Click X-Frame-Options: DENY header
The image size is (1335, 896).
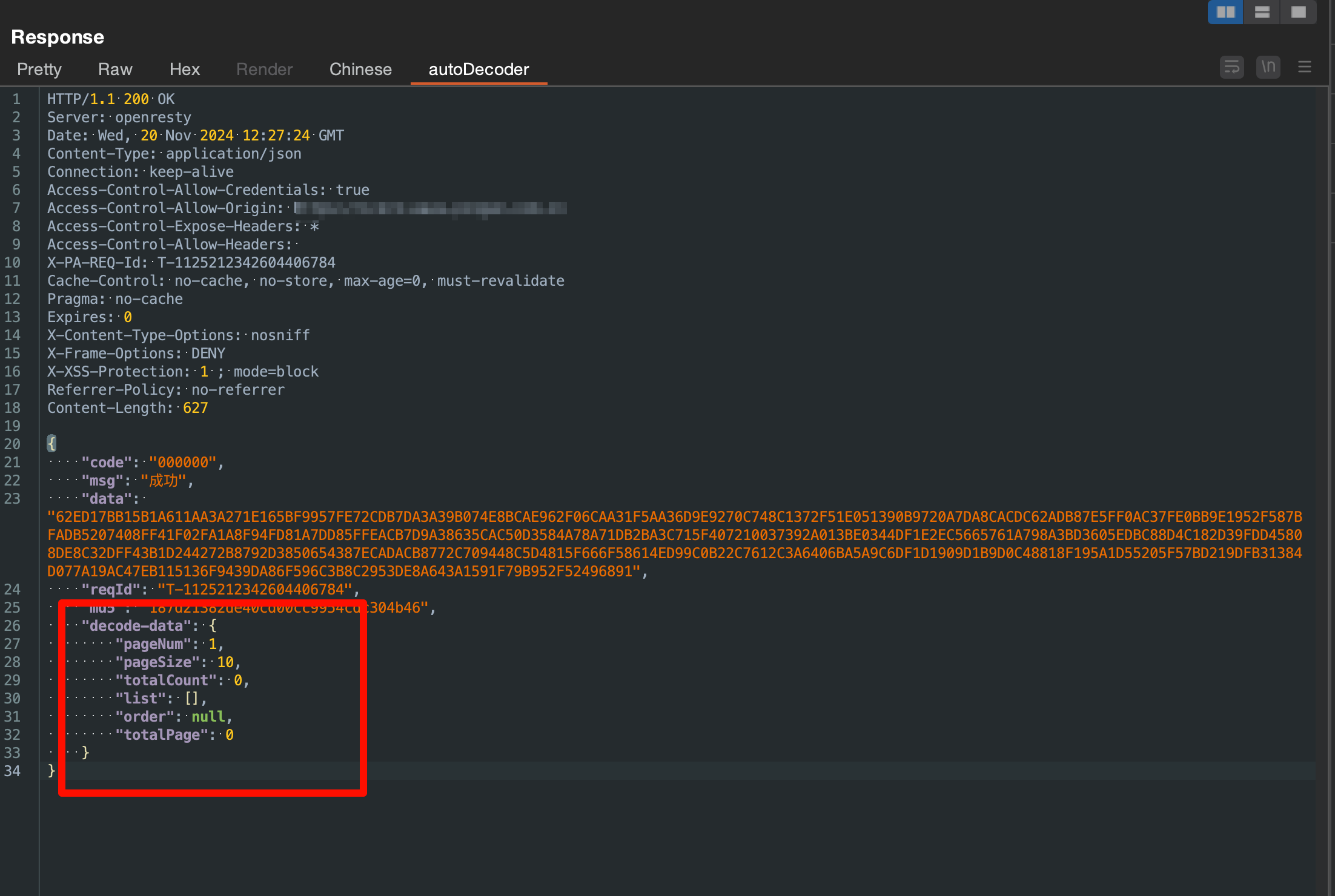pyautogui.click(x=136, y=353)
